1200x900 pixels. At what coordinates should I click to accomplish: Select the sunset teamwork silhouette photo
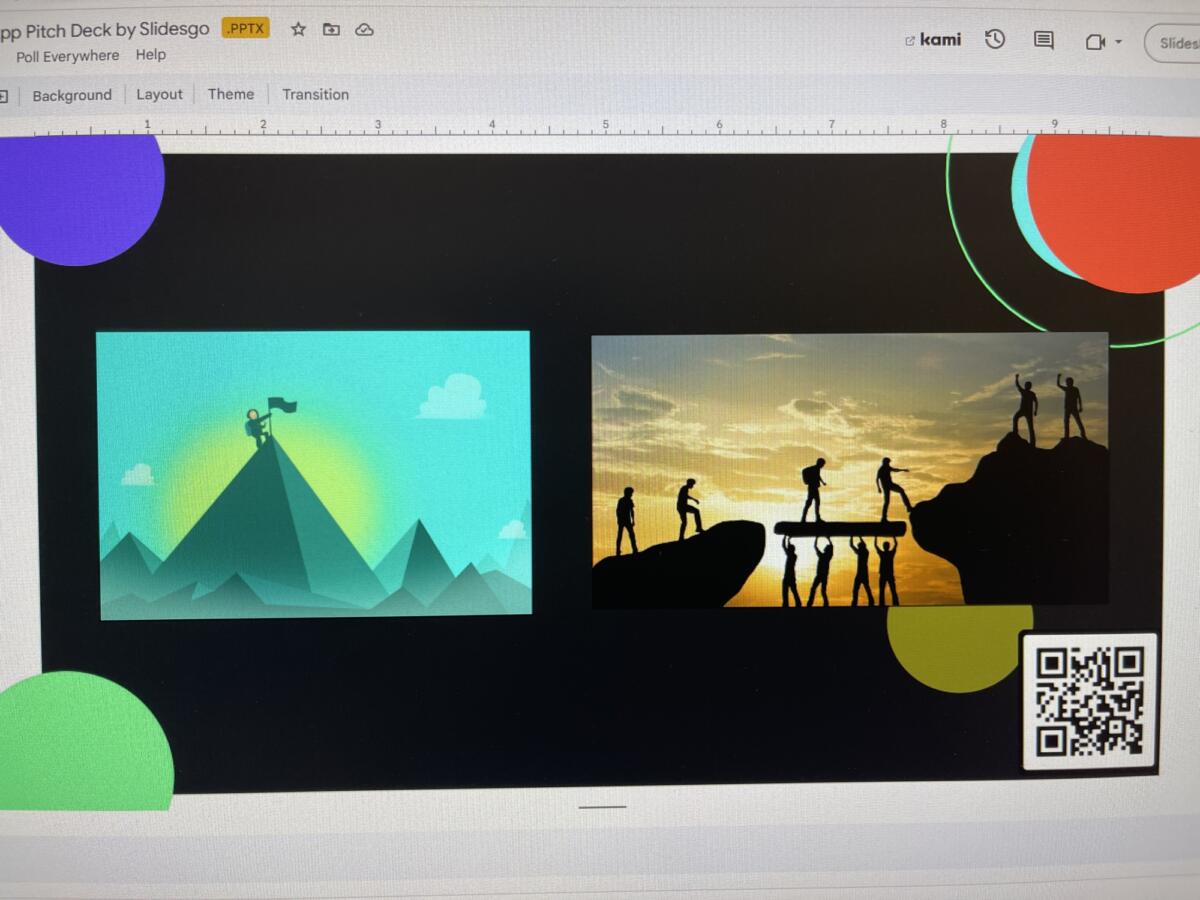pyautogui.click(x=850, y=470)
